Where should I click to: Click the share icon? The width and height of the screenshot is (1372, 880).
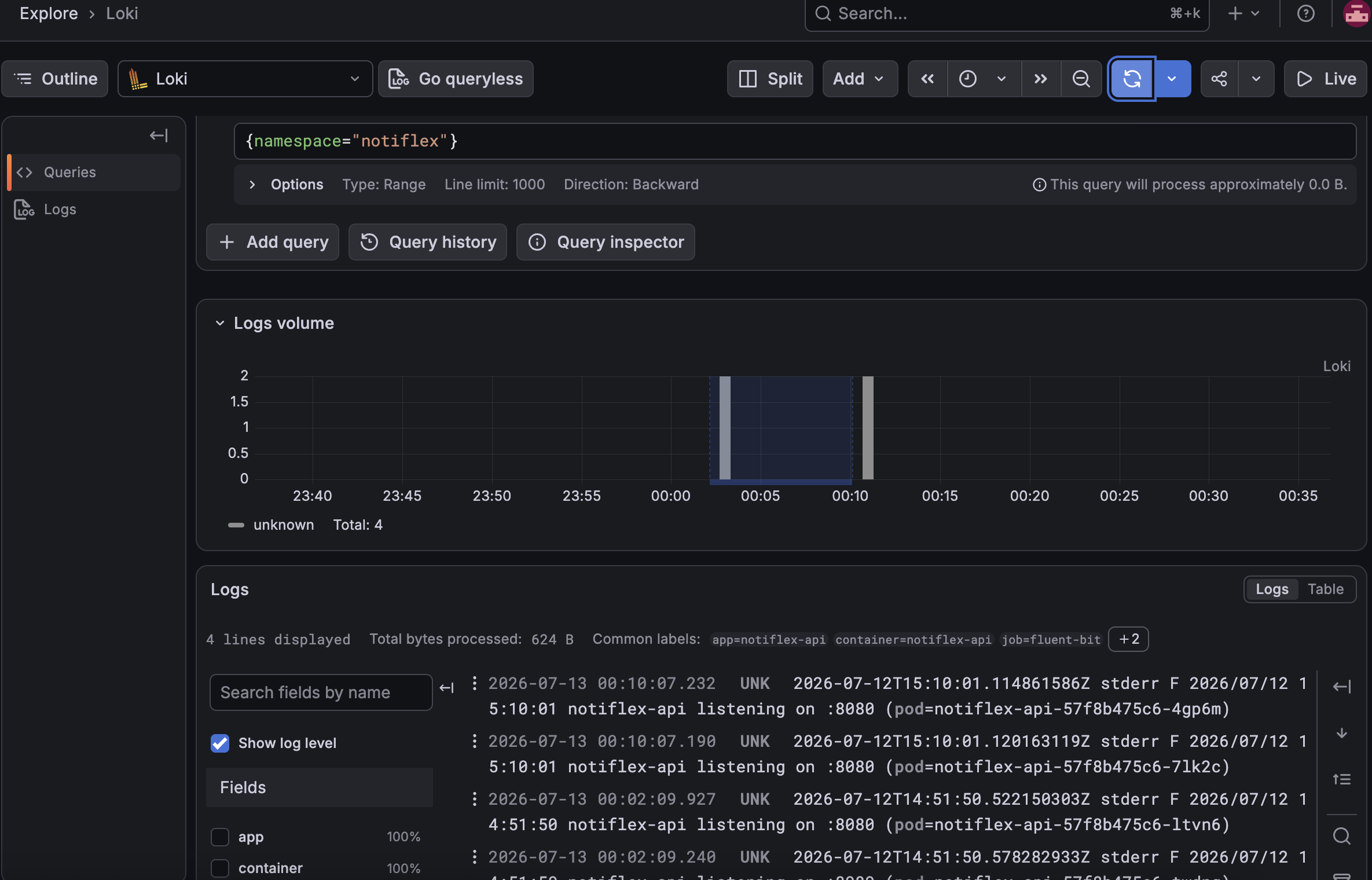(x=1219, y=79)
